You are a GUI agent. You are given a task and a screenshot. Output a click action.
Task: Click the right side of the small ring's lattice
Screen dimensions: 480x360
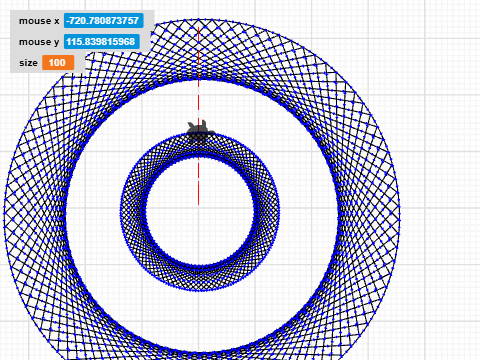point(267,211)
